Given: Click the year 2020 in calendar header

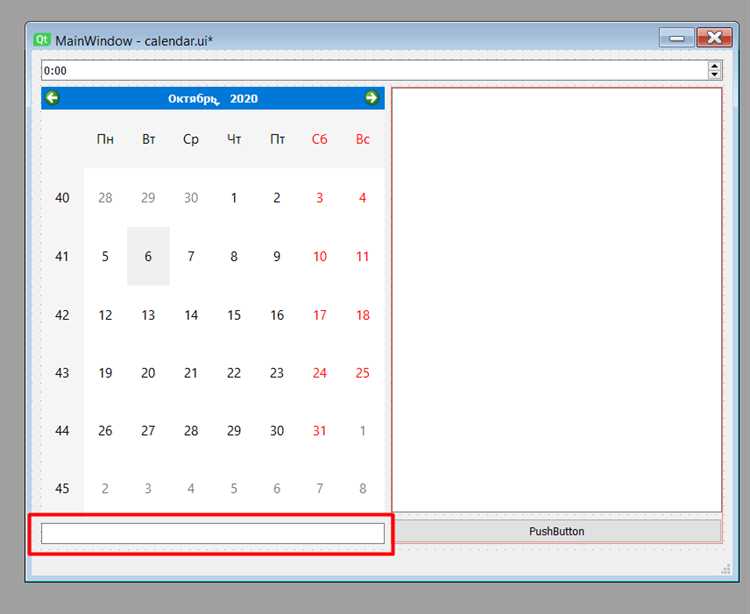Looking at the screenshot, I should [243, 99].
